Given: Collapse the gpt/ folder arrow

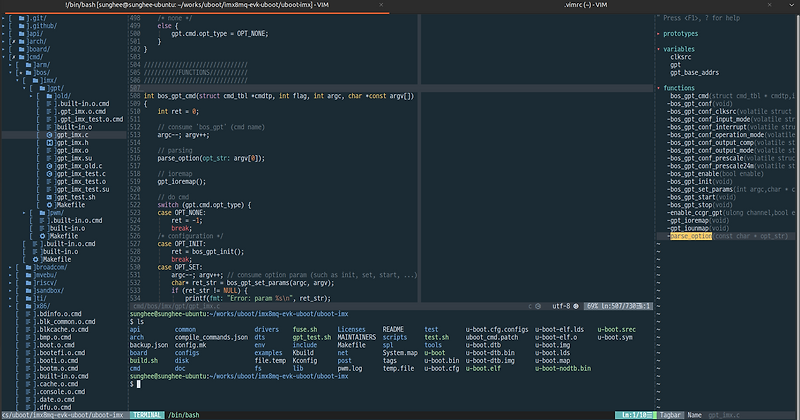Looking at the screenshot, I should pos(24,88).
